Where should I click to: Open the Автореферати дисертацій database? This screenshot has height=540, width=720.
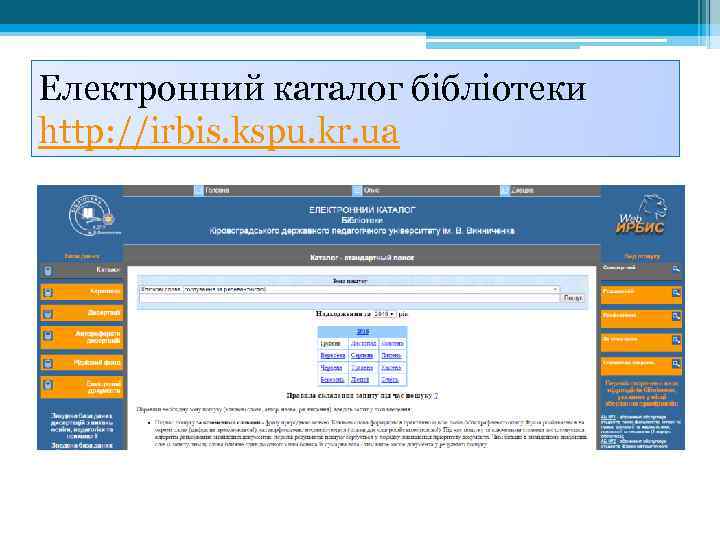82,338
